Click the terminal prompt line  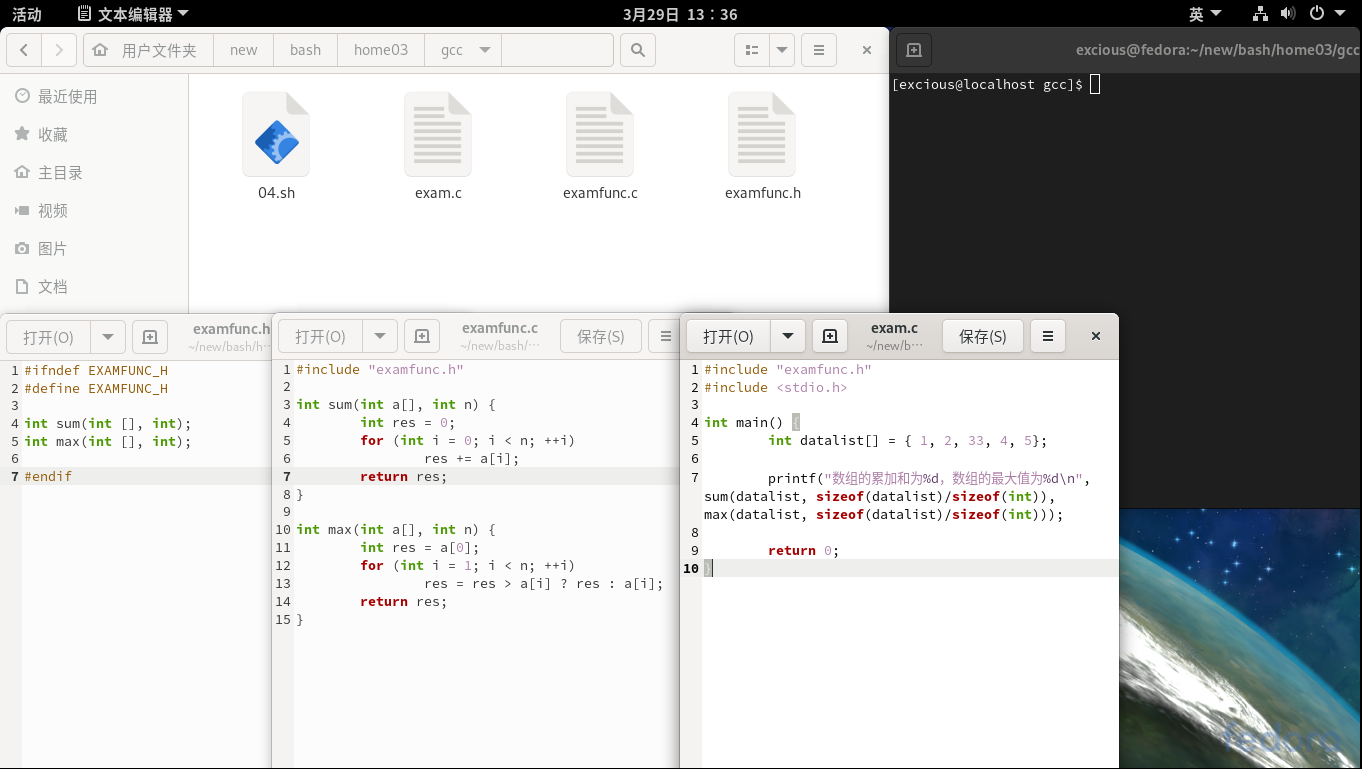(996, 85)
